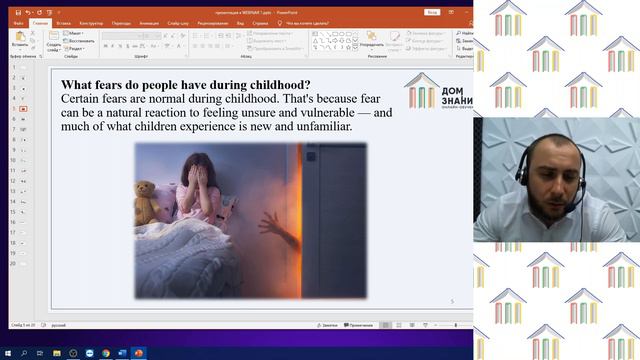The width and height of the screenshot is (640, 360).
Task: Click the Cut scissors icon
Action: (x=33, y=33)
